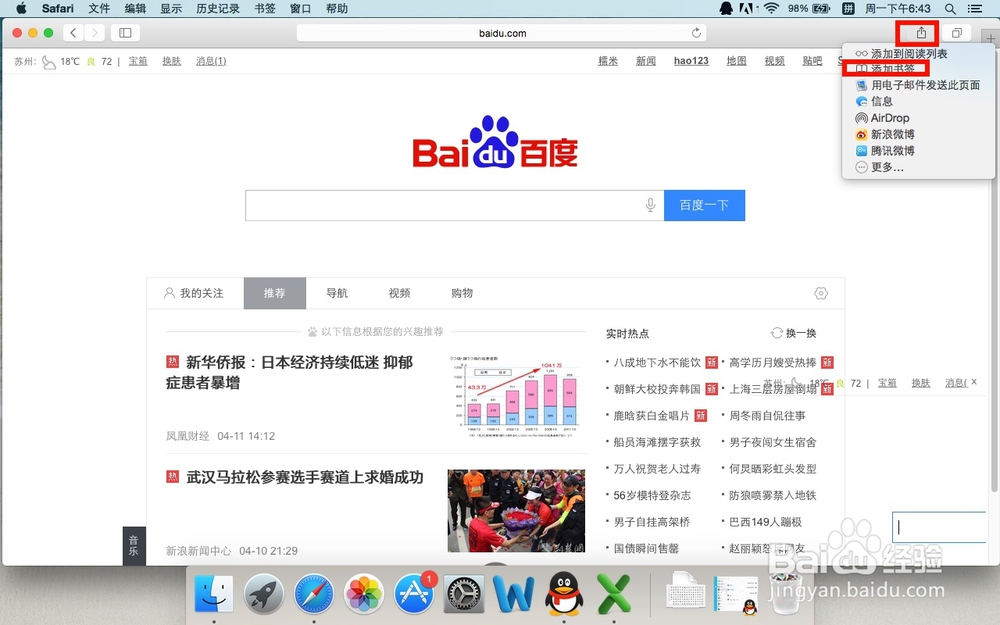1000x625 pixels.
Task: Open the 帮助 menu
Action: (x=337, y=8)
